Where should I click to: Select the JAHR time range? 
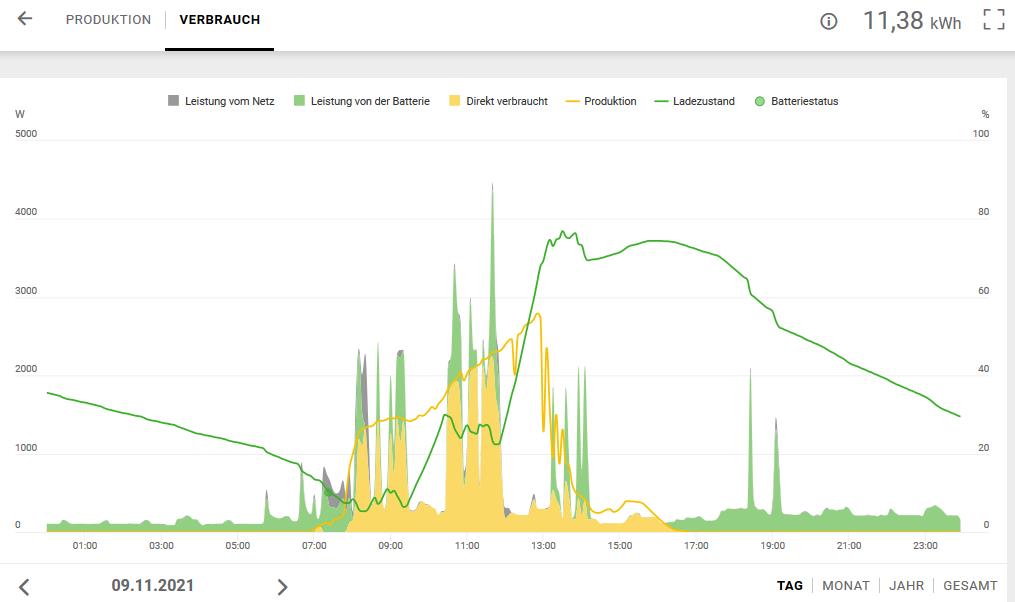click(x=906, y=586)
